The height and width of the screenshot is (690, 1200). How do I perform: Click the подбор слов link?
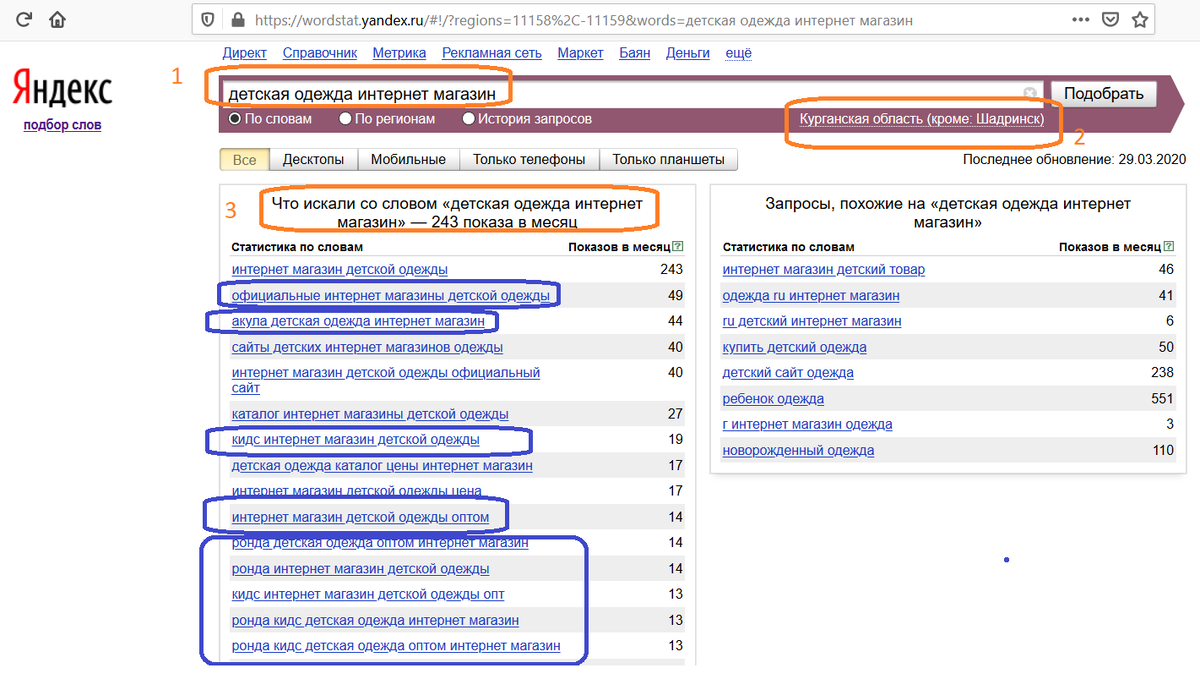coord(62,125)
